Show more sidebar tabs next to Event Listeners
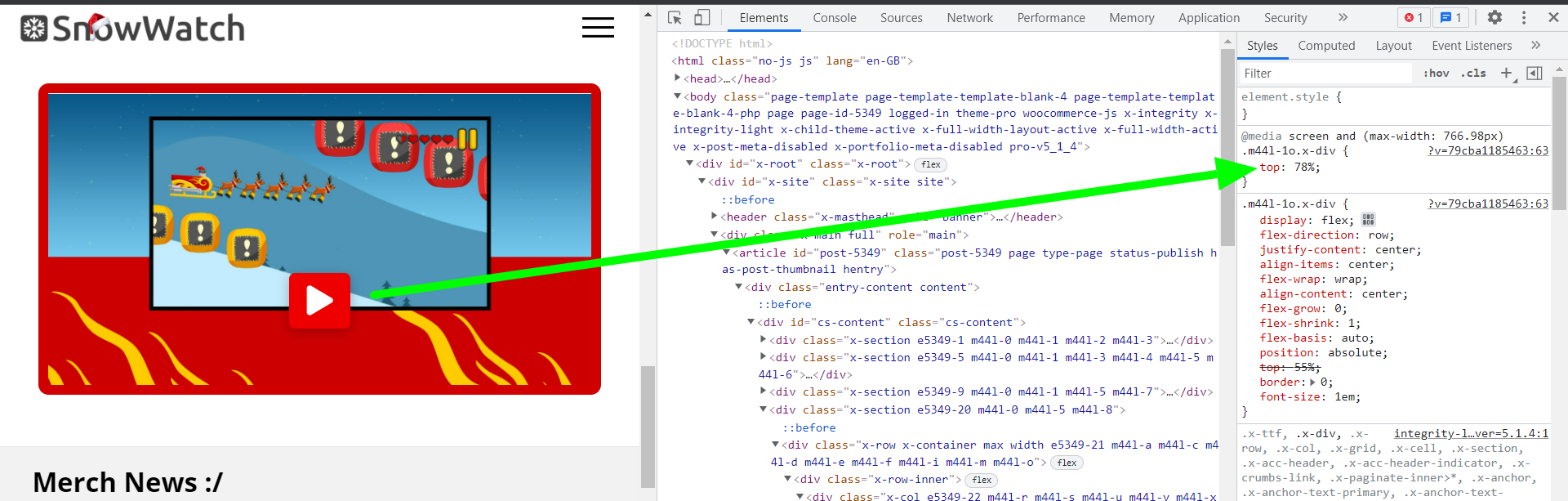Screen dimensions: 1568x501 [1536, 46]
